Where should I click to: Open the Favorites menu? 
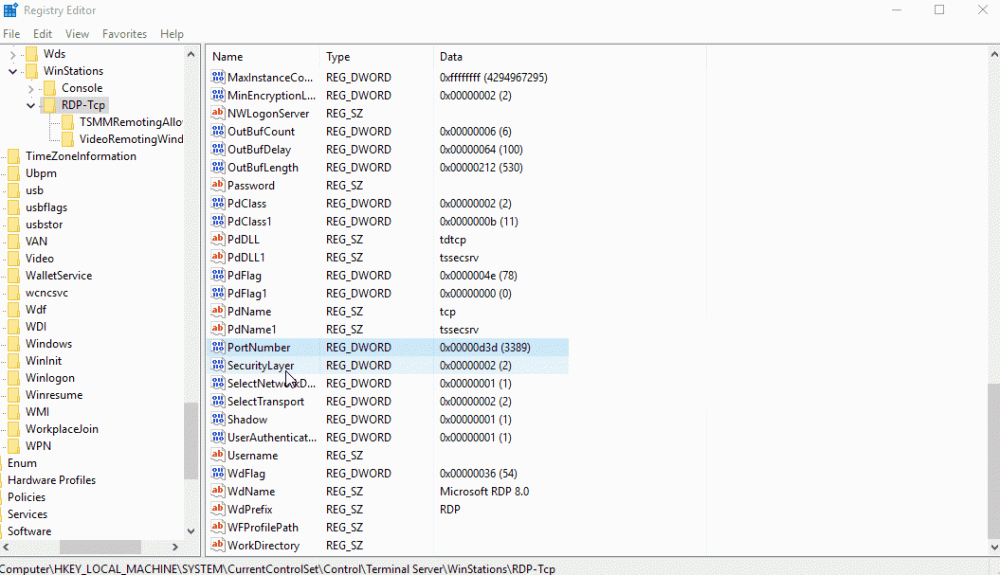tap(124, 34)
